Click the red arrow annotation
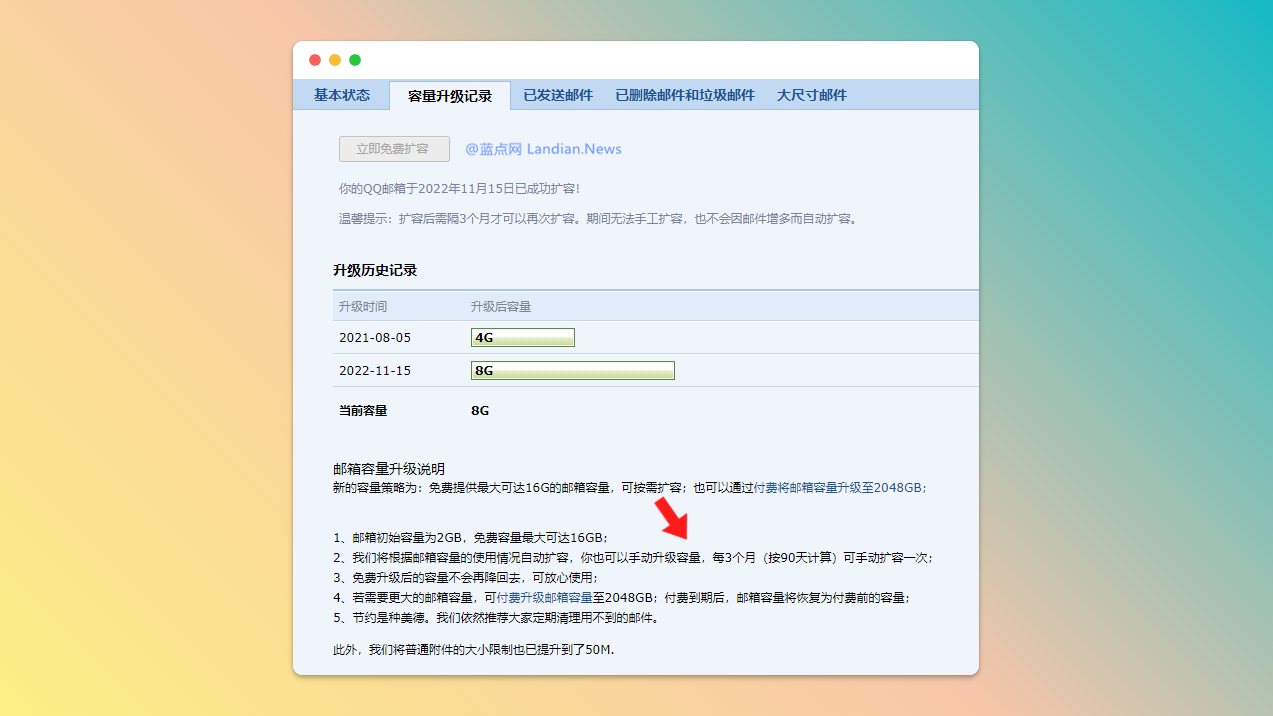 coord(673,520)
